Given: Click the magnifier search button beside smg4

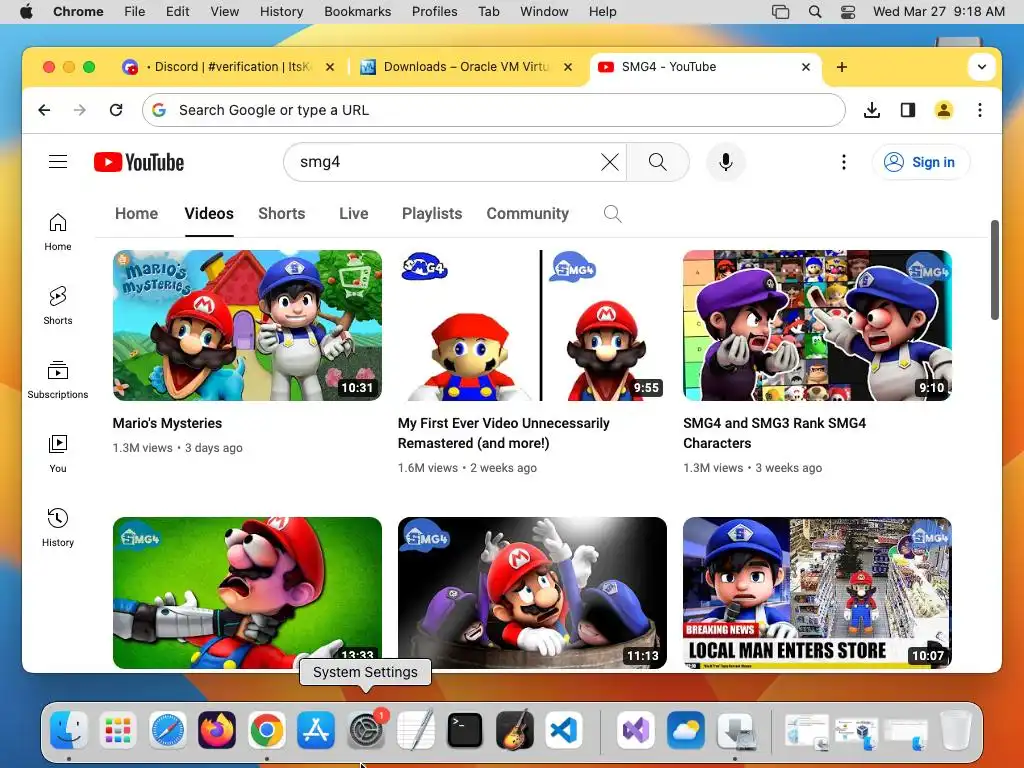Looking at the screenshot, I should pyautogui.click(x=658, y=162).
